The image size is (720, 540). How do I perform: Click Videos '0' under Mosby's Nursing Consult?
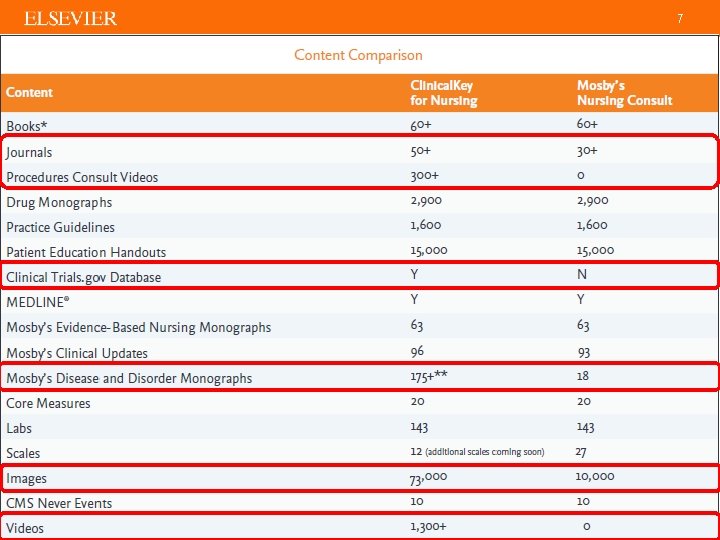click(586, 527)
